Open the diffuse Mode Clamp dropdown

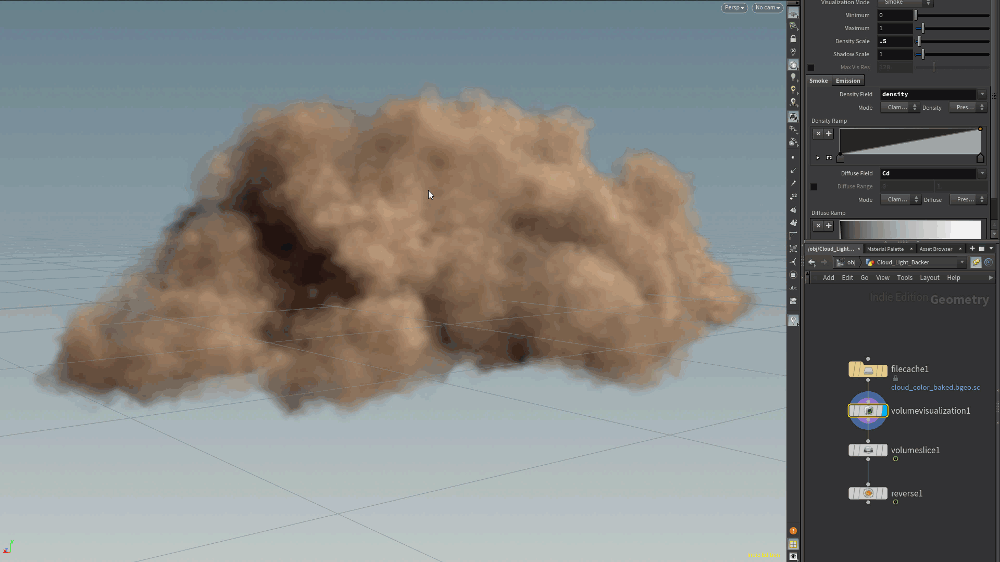click(901, 199)
